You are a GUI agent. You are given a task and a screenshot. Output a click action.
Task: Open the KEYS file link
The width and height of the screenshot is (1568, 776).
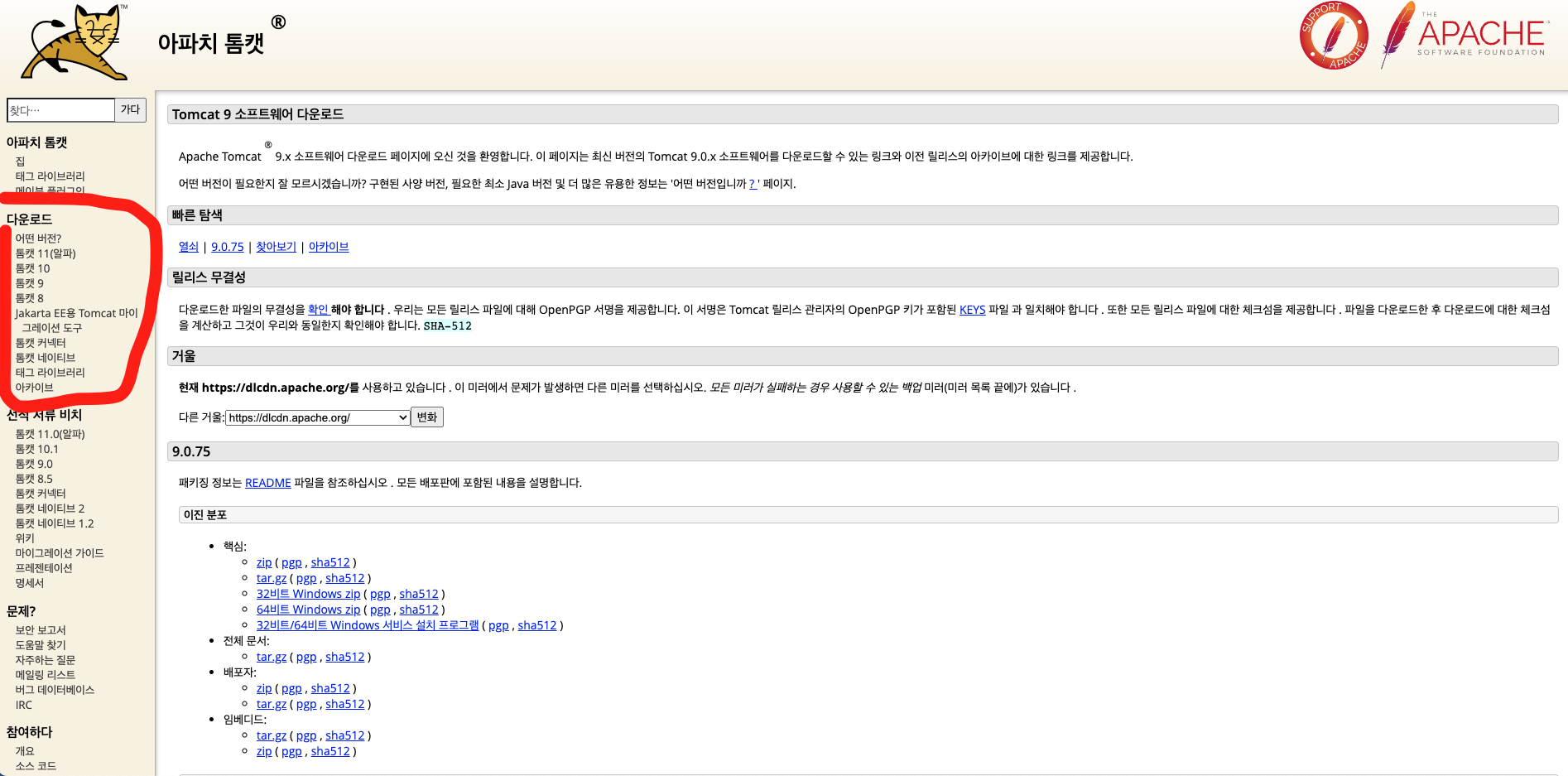pyautogui.click(x=973, y=310)
